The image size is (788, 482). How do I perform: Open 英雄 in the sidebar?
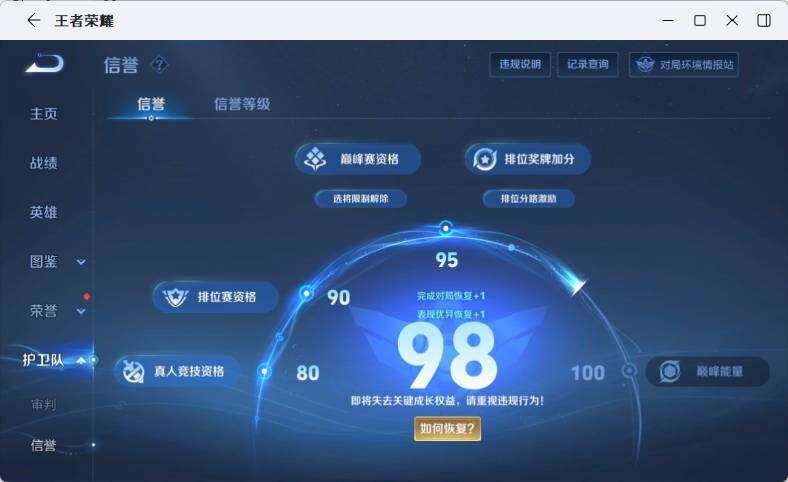click(44, 212)
